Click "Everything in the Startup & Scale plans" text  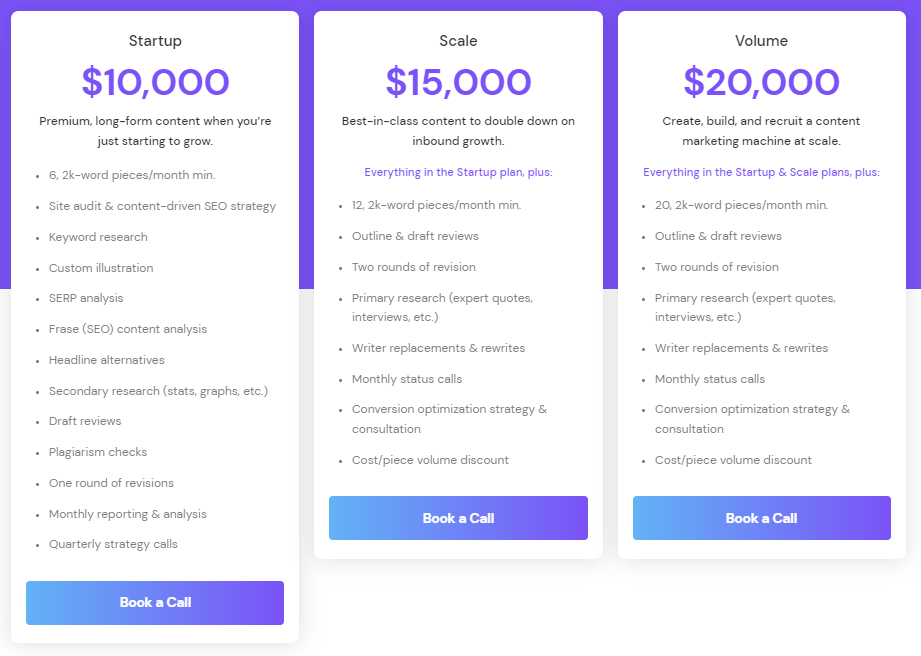click(761, 172)
